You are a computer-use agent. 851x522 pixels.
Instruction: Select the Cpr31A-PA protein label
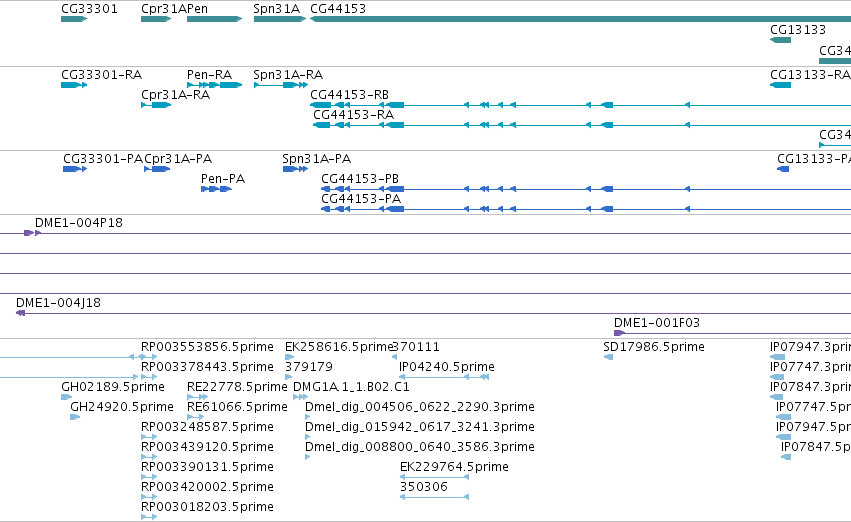[x=178, y=158]
